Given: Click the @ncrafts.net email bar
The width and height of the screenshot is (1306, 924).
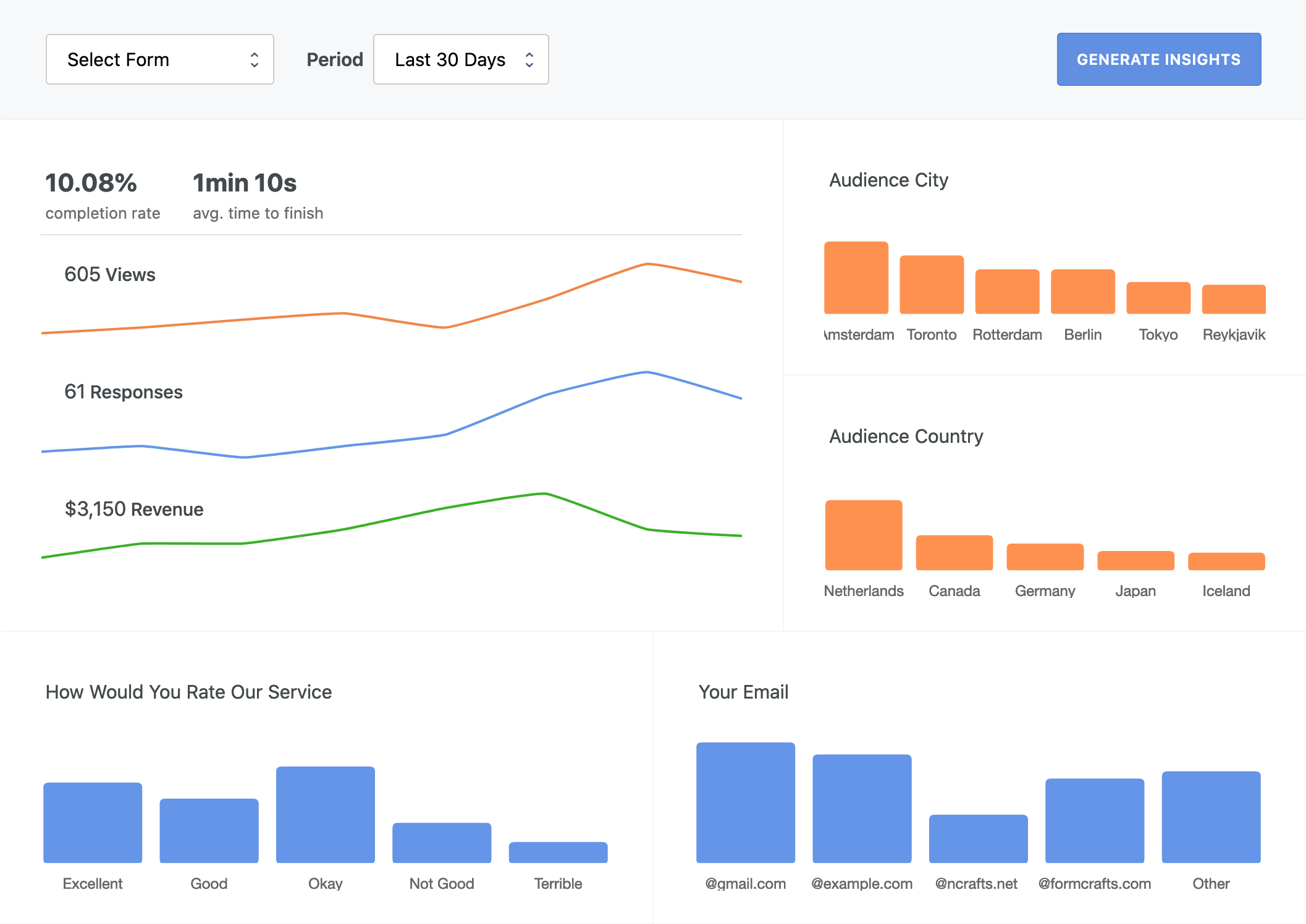Looking at the screenshot, I should point(979,839).
